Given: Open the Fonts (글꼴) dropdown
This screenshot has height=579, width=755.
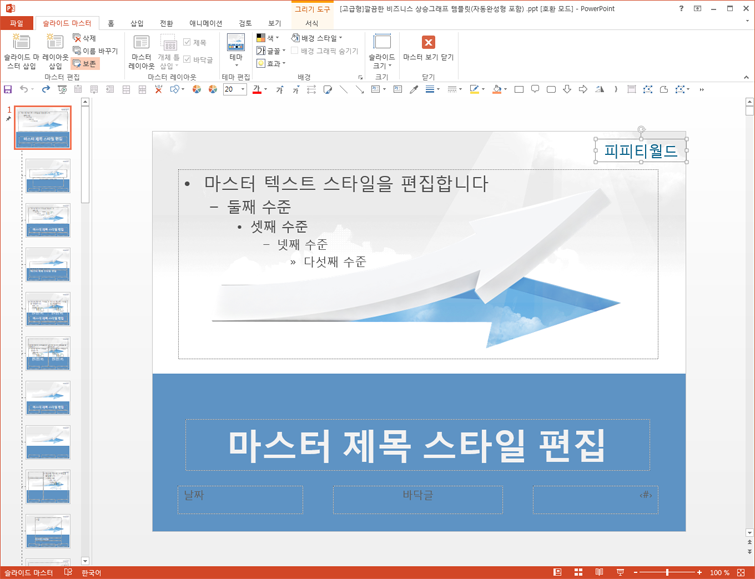Looking at the screenshot, I should coord(271,51).
